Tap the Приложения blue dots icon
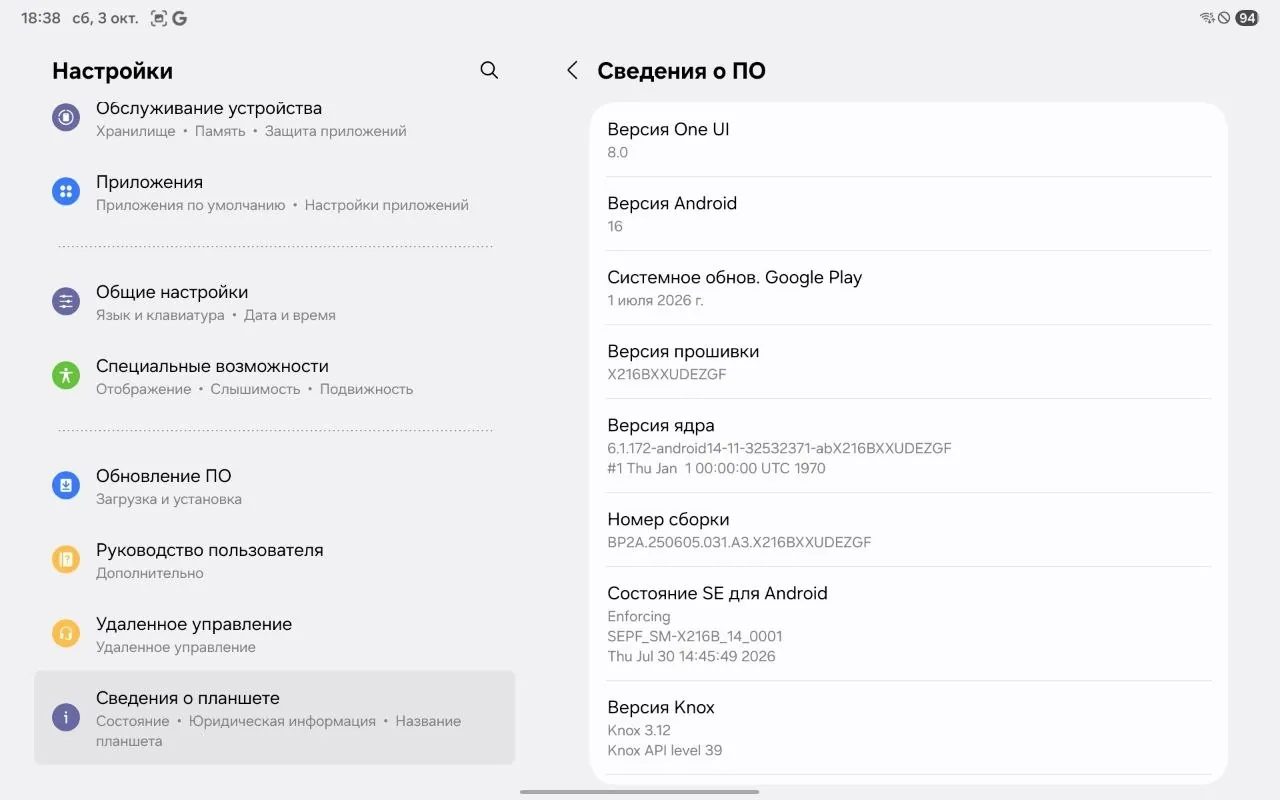Viewport: 1280px width, 800px height. (66, 192)
